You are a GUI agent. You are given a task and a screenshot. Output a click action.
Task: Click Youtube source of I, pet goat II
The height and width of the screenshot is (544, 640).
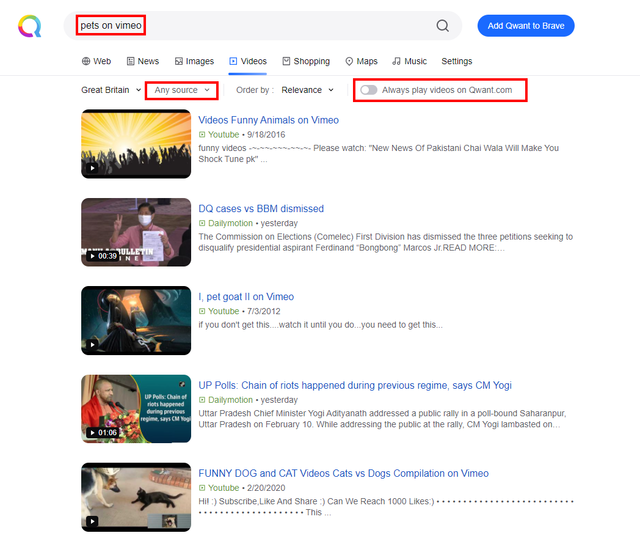[x=223, y=311]
